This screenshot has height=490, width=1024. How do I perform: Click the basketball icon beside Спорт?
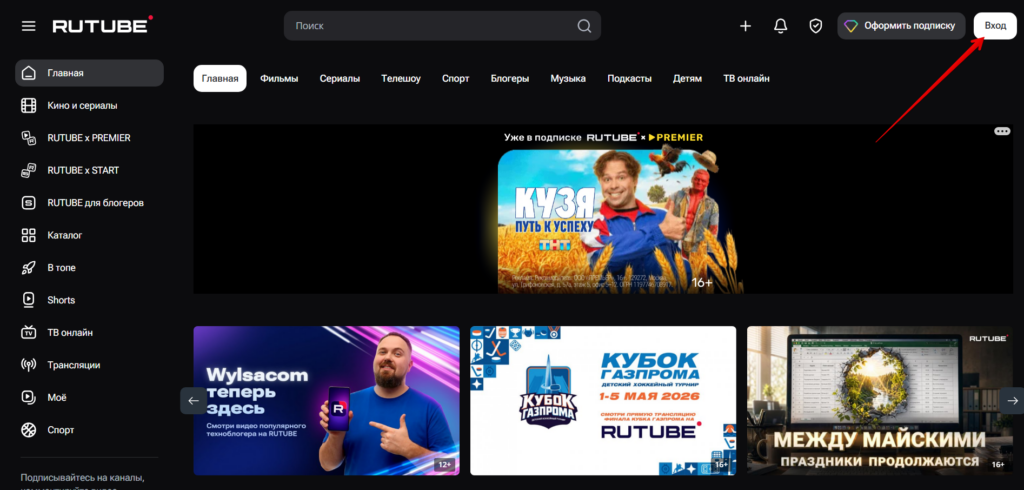[29, 430]
